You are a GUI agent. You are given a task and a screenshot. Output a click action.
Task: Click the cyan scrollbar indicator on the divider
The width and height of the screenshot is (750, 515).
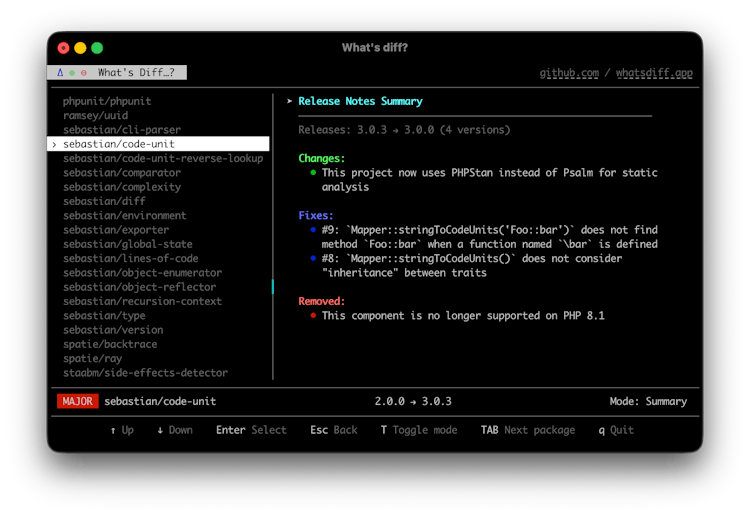(x=273, y=287)
